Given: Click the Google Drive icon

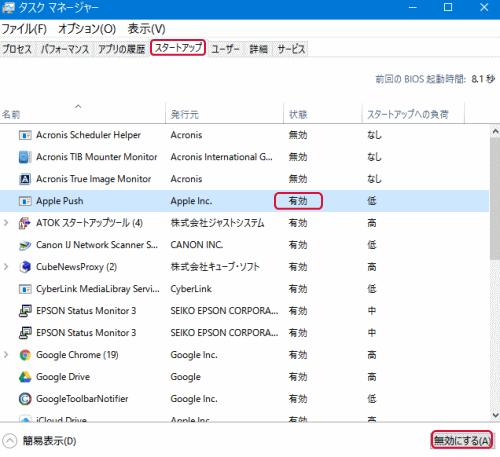Looking at the screenshot, I should (25, 377).
